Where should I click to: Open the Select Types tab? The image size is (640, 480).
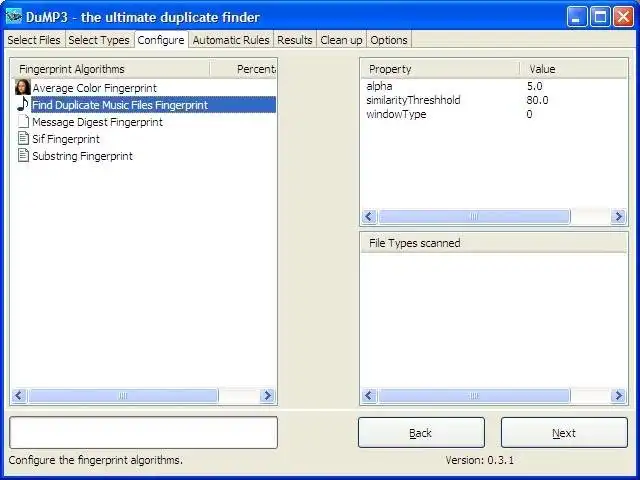(x=99, y=40)
